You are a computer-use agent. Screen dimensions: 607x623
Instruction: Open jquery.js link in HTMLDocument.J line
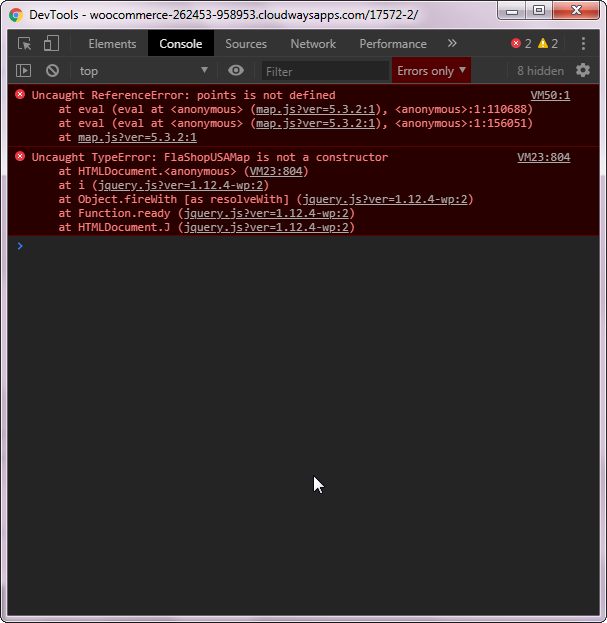pyautogui.click(x=266, y=227)
